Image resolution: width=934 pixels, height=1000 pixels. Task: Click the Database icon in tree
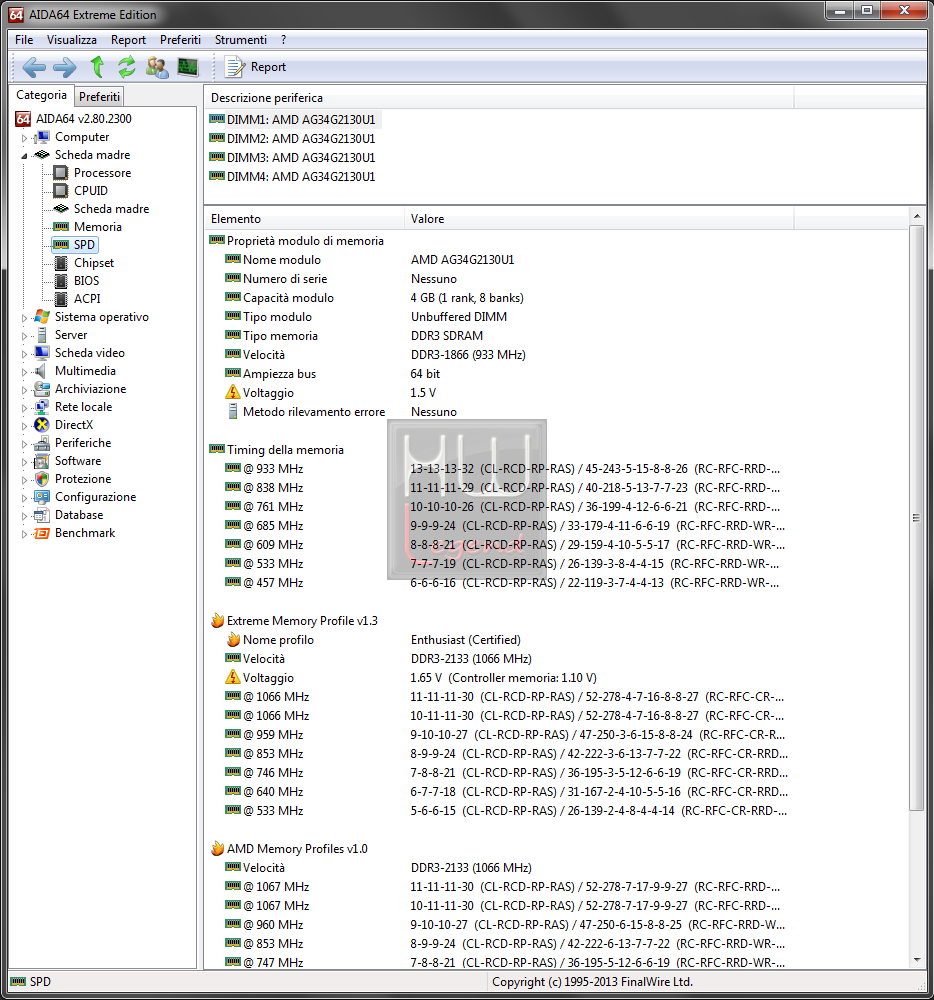coord(42,515)
